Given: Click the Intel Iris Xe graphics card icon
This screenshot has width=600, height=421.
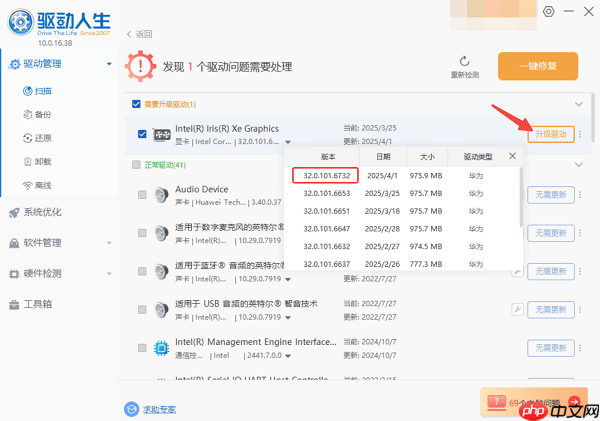Looking at the screenshot, I should coord(162,134).
